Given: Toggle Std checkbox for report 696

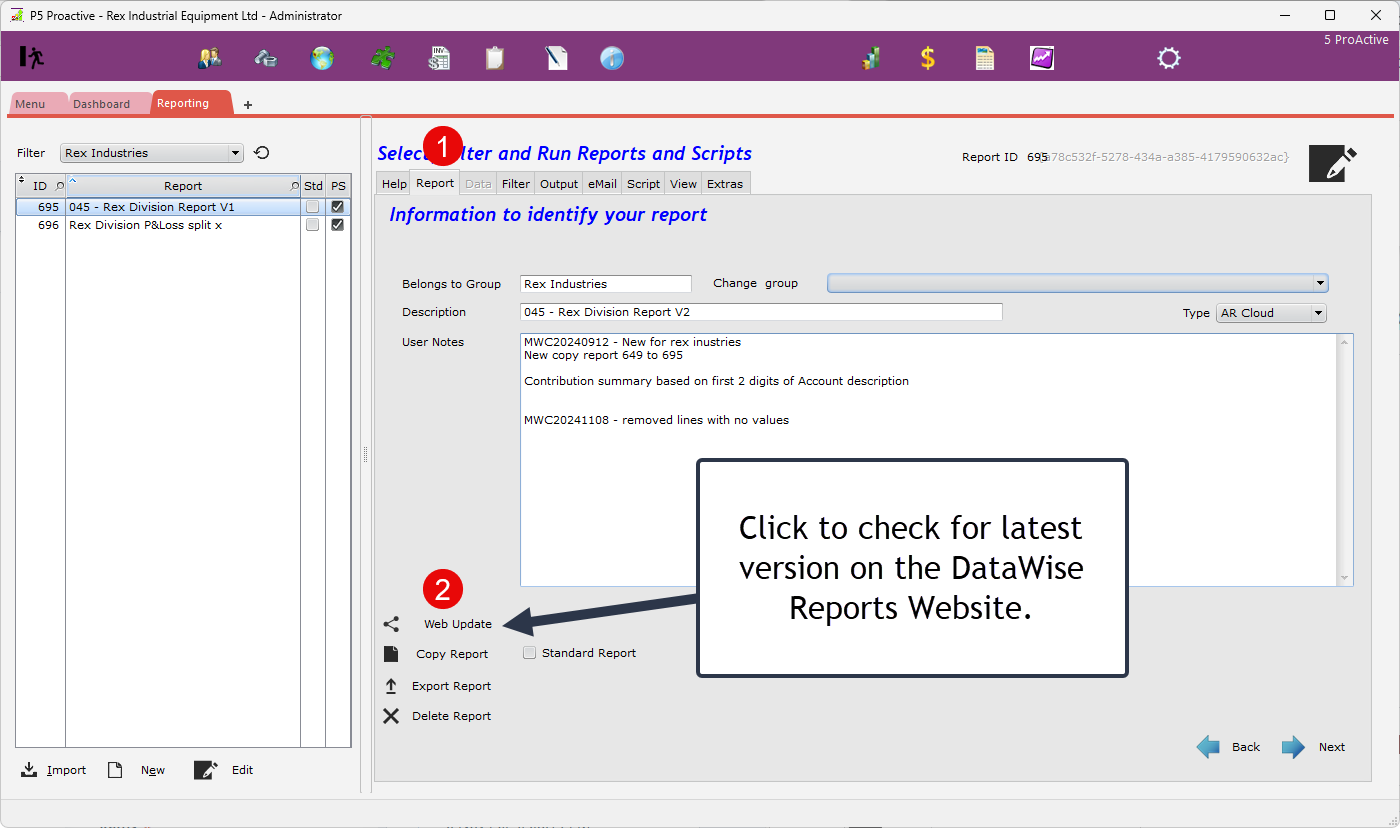Looking at the screenshot, I should click(313, 225).
